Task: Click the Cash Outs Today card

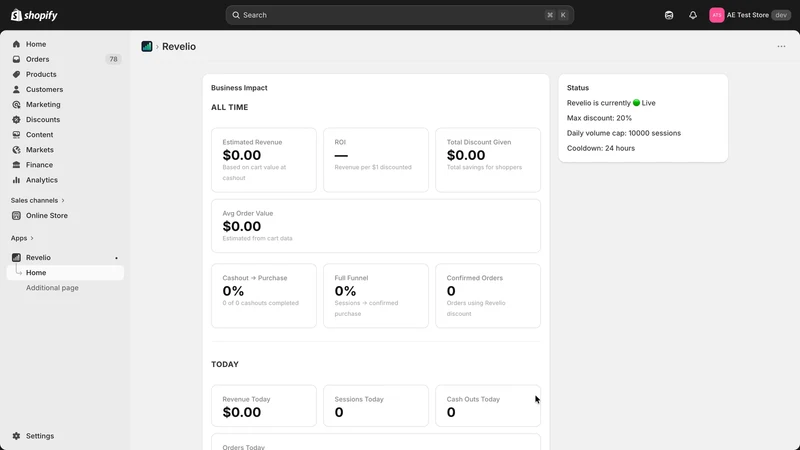Action: click(488, 406)
